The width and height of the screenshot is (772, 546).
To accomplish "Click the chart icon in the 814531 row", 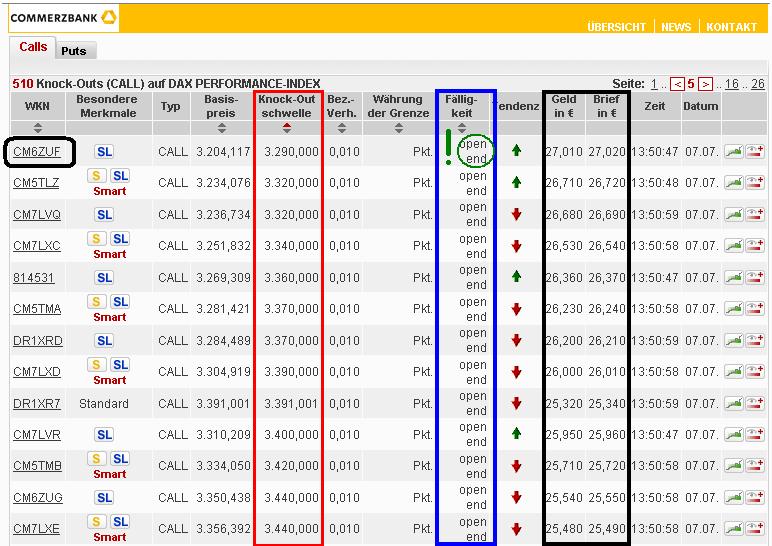I will click(733, 277).
